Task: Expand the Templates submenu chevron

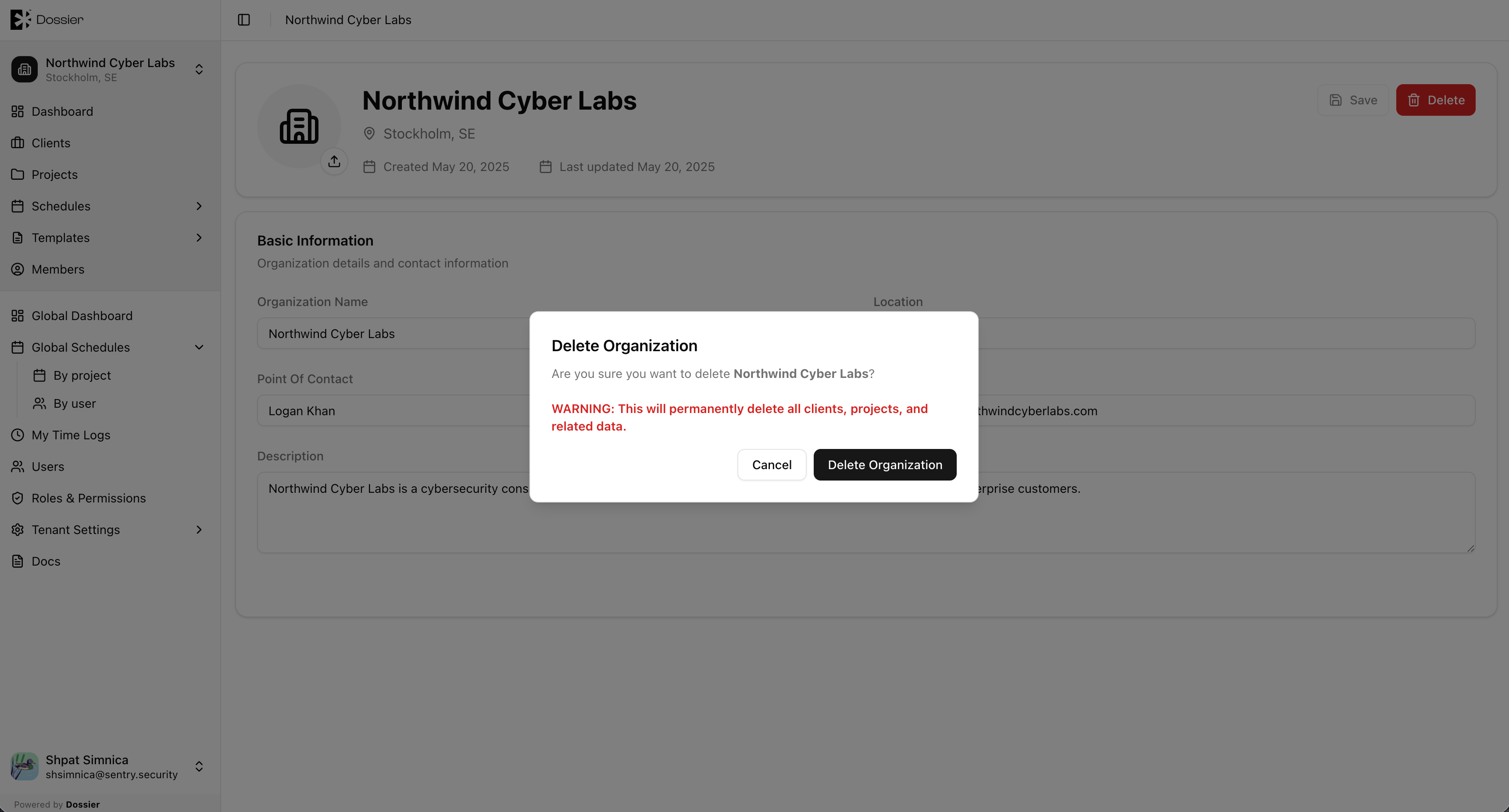Action: tap(199, 238)
